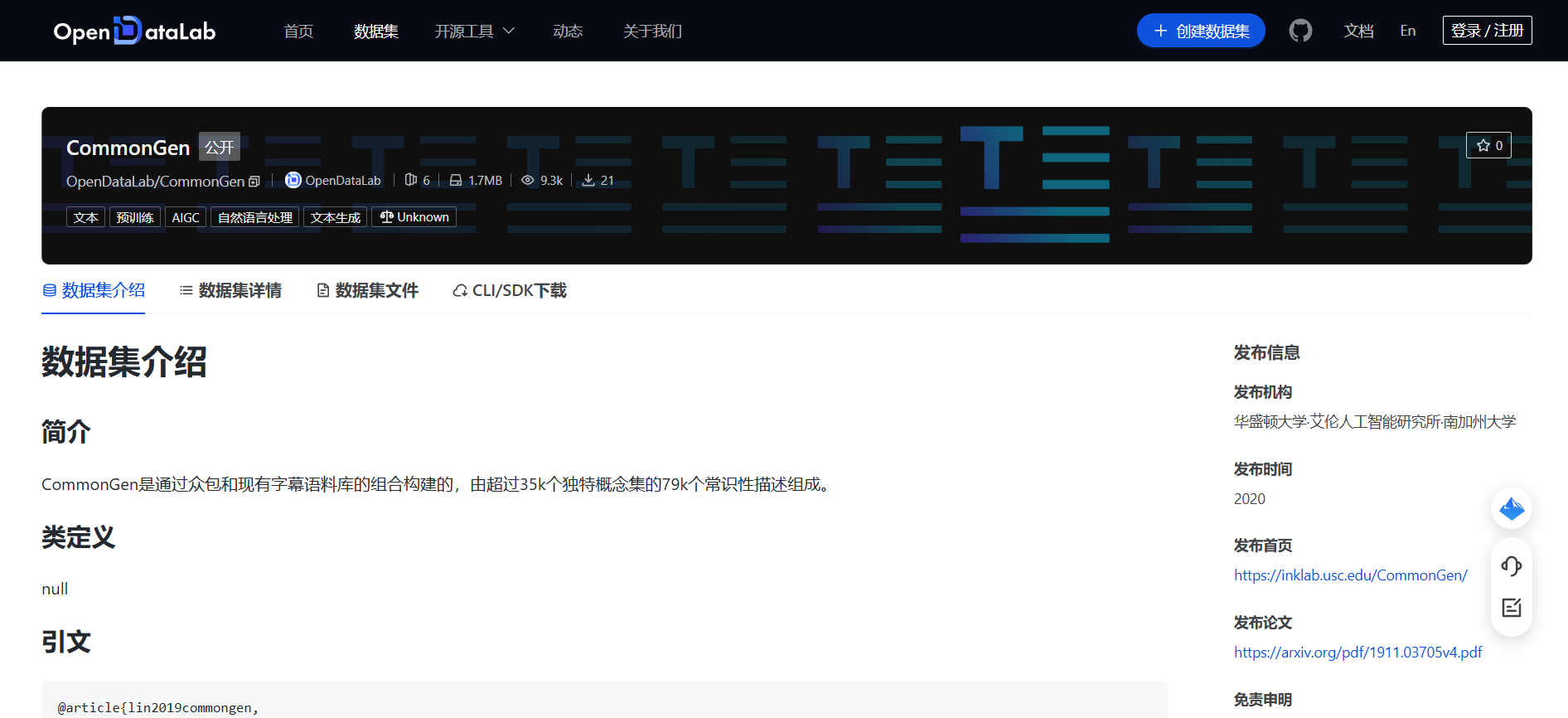This screenshot has width=1568, height=718.
Task: Open the floating blue bird assistant icon
Action: pos(1512,508)
